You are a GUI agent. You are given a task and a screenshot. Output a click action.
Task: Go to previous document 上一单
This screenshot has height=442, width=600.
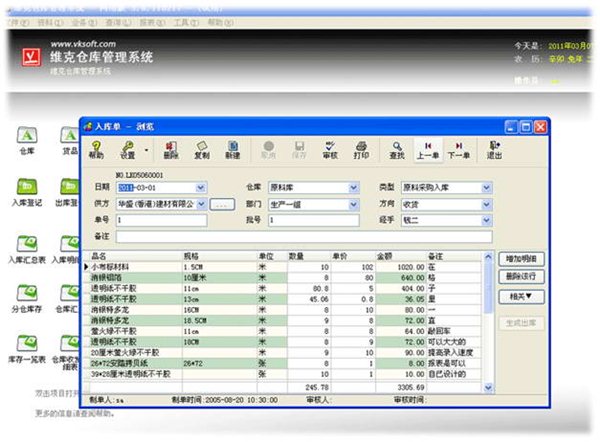pos(428,150)
